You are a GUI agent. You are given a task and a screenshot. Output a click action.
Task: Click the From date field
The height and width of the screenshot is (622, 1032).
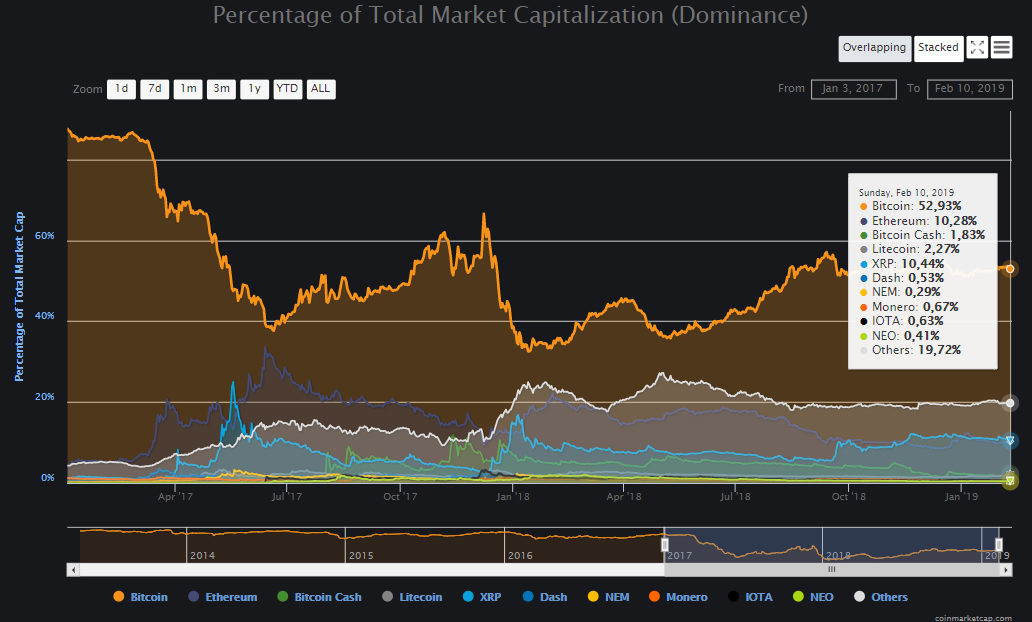853,89
